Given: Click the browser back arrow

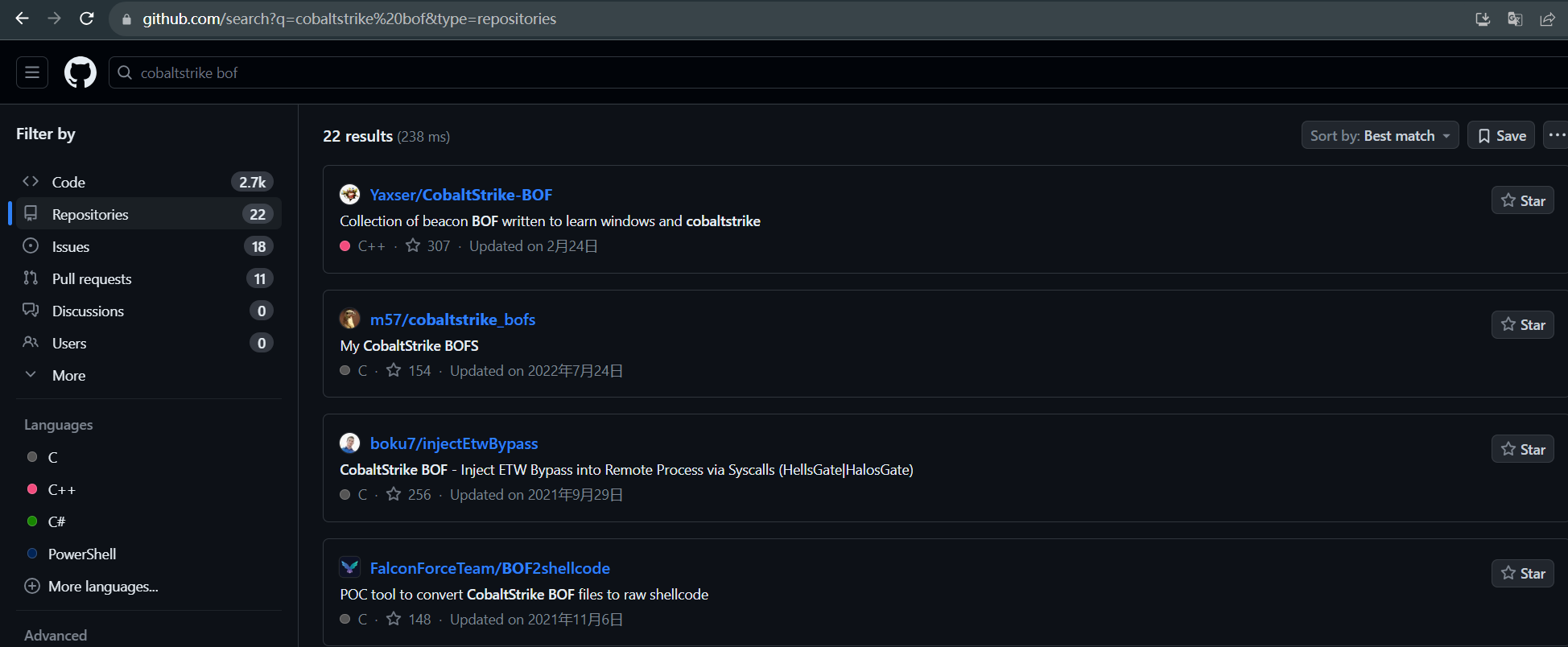Looking at the screenshot, I should (x=23, y=19).
